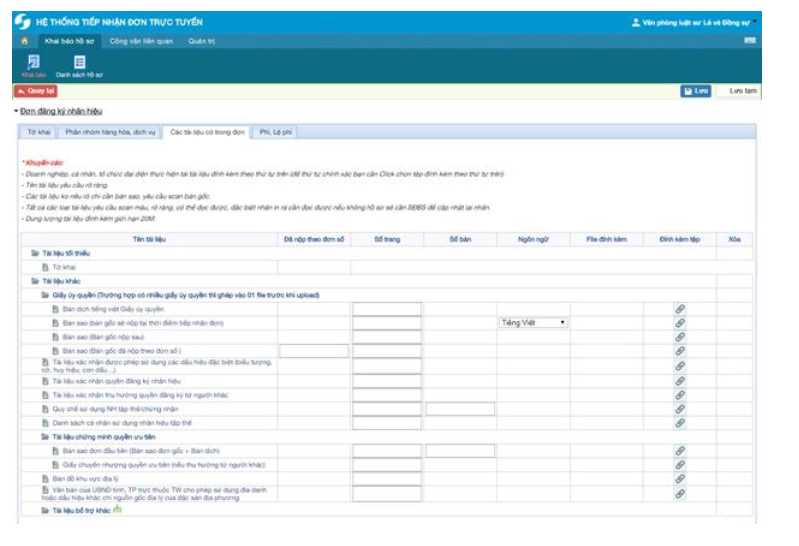The width and height of the screenshot is (799, 546).
Task: Attach file for Quy chế sử dụng NH tập thể
Action: pos(680,409)
